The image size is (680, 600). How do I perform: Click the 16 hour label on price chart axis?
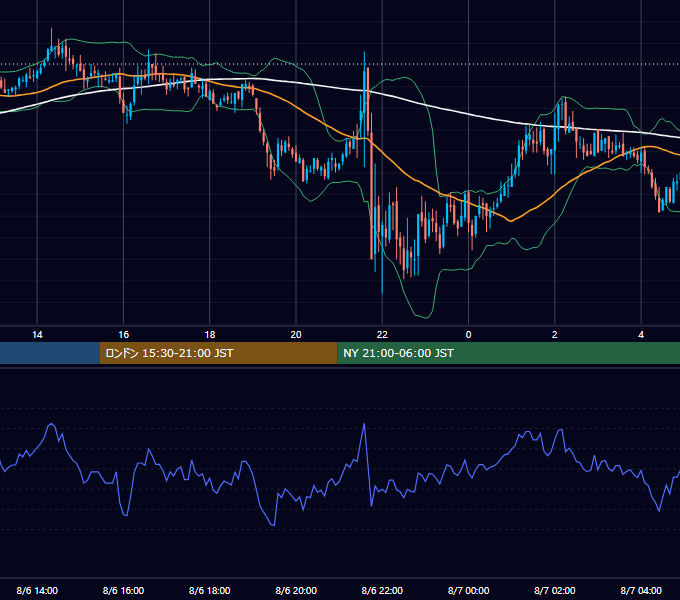tap(124, 335)
